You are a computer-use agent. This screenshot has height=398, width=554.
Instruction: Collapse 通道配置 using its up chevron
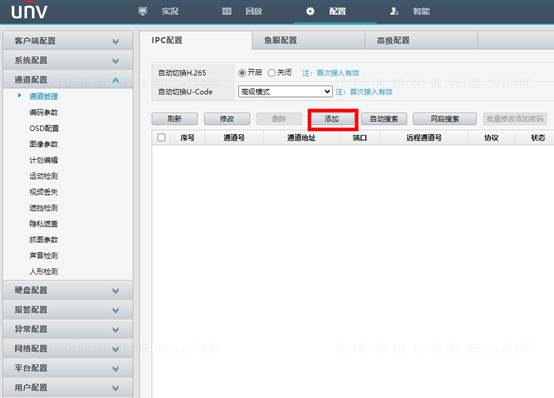[x=116, y=81]
